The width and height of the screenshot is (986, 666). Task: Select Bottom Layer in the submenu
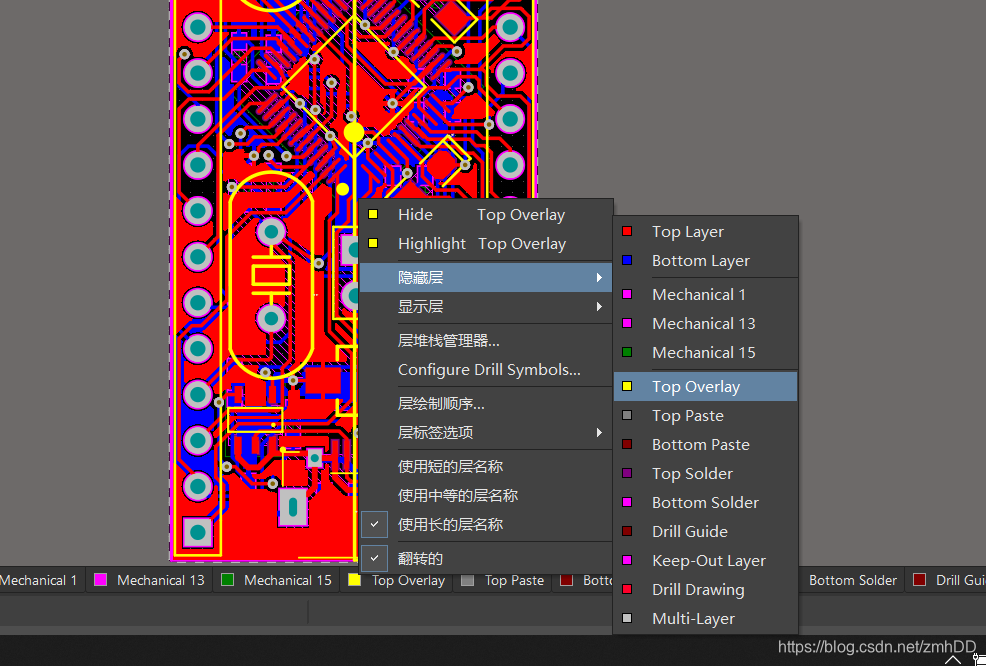coord(700,261)
